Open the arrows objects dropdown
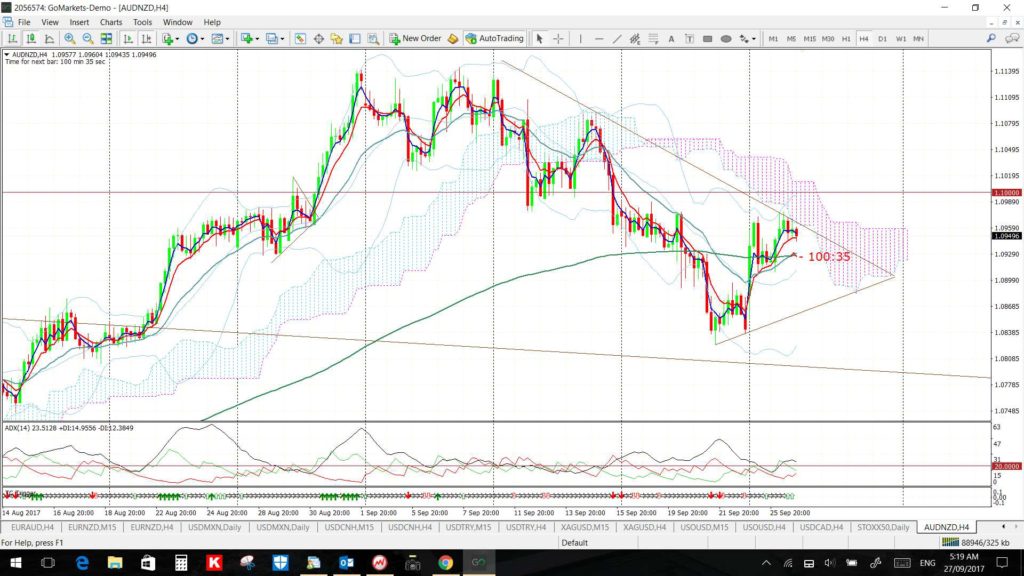1024x576 pixels. [x=747, y=39]
